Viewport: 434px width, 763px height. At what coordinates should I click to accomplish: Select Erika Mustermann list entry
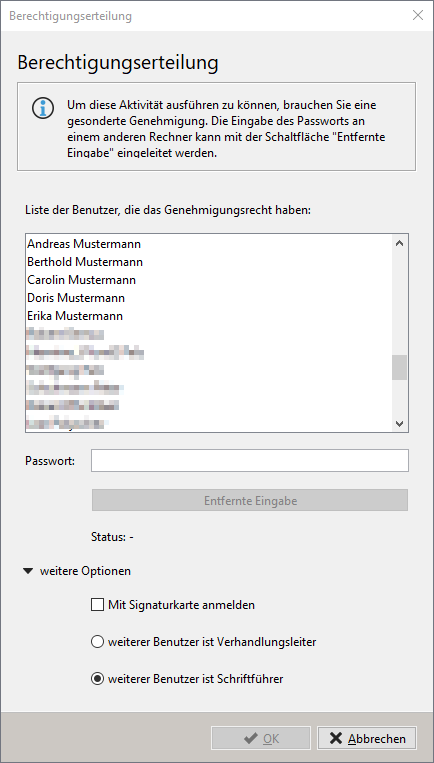(209, 316)
